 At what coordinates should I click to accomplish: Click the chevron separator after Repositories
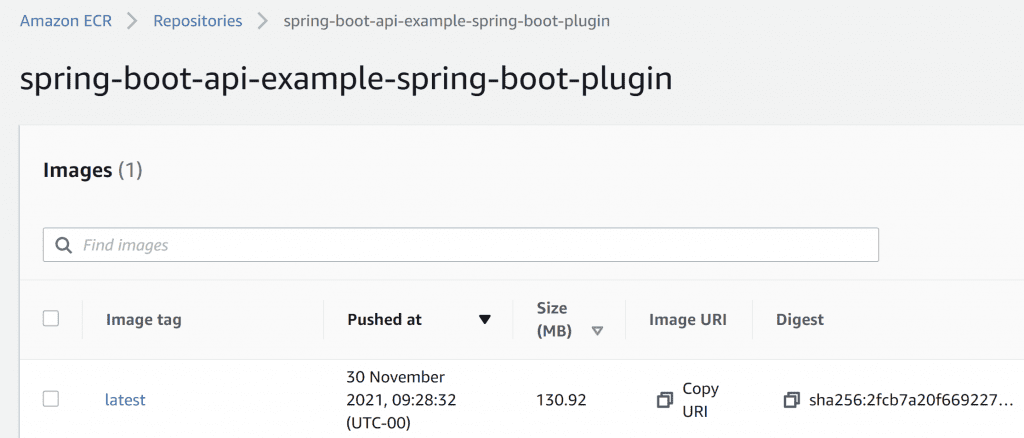(263, 21)
